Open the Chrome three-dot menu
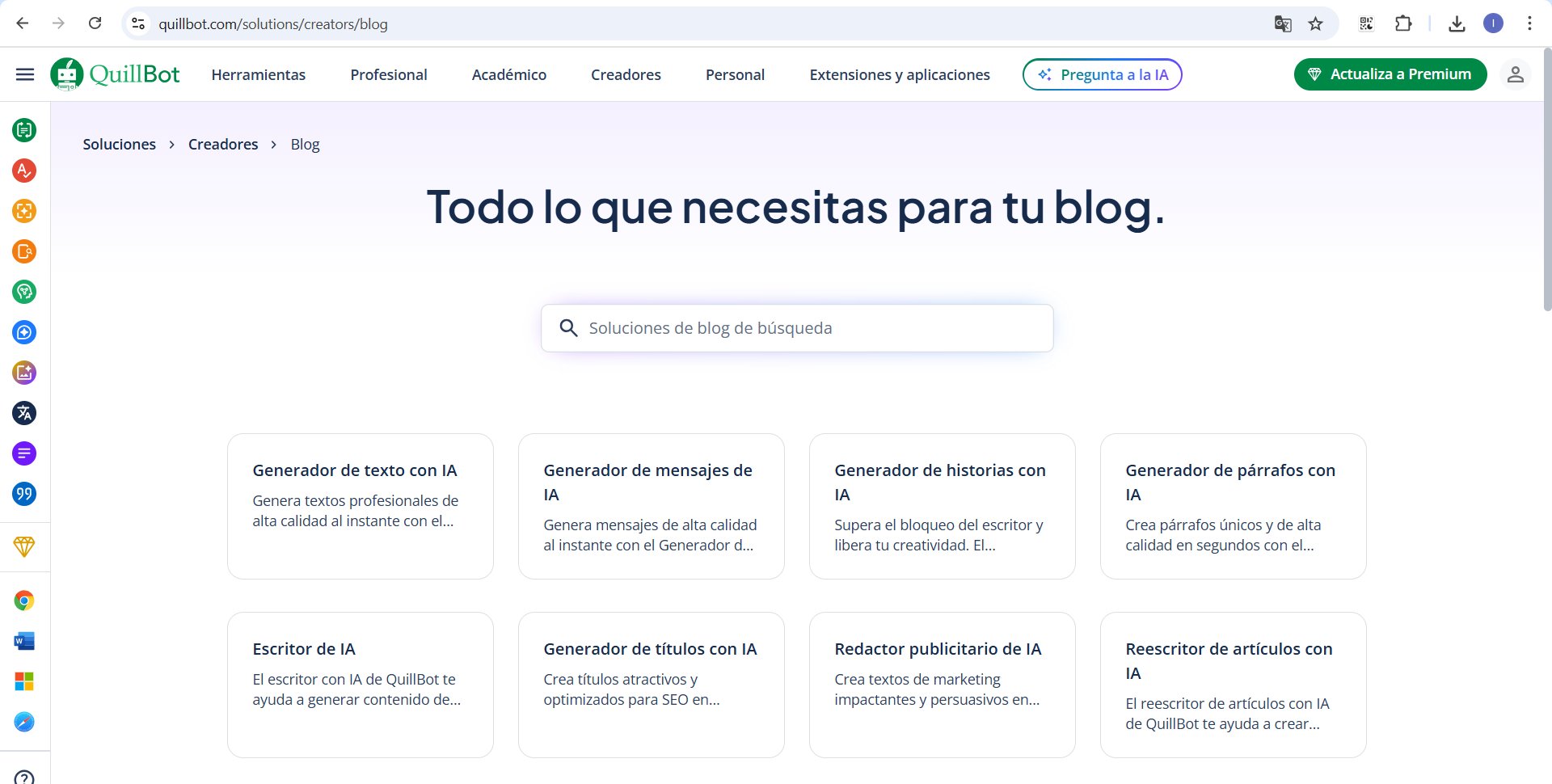The height and width of the screenshot is (784, 1552). [1529, 23]
